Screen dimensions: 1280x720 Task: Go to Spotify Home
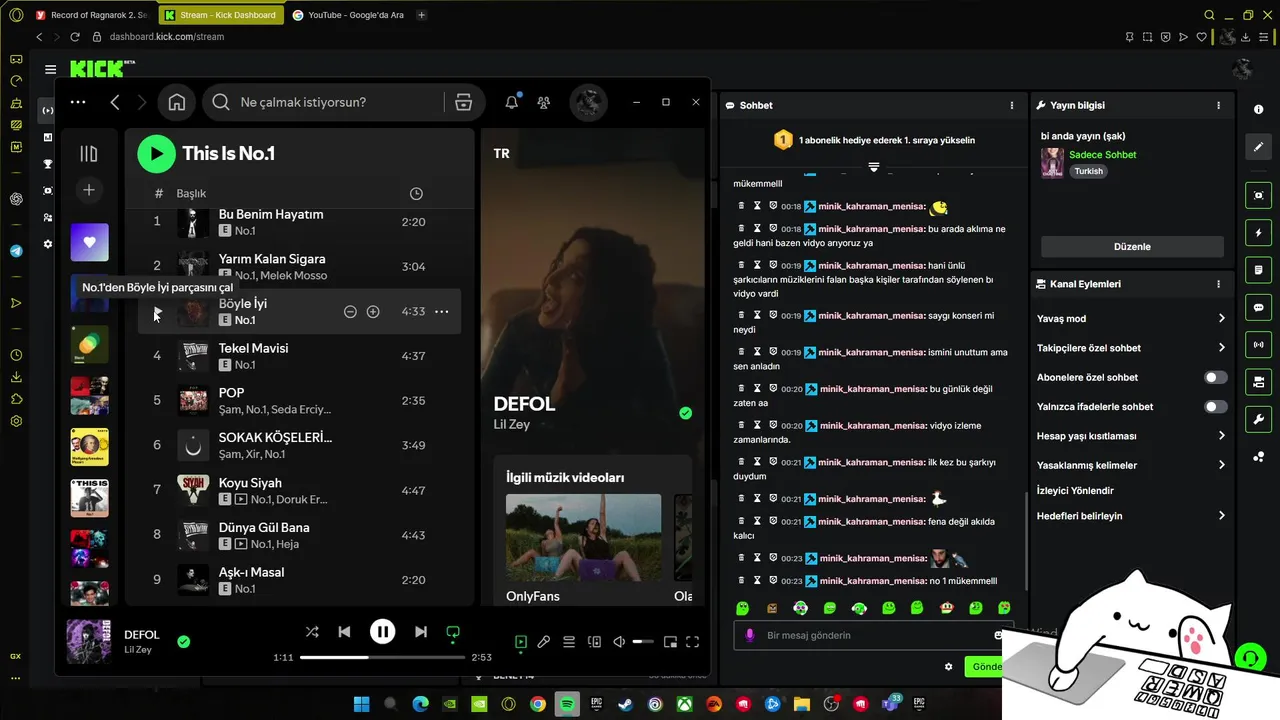tap(177, 102)
